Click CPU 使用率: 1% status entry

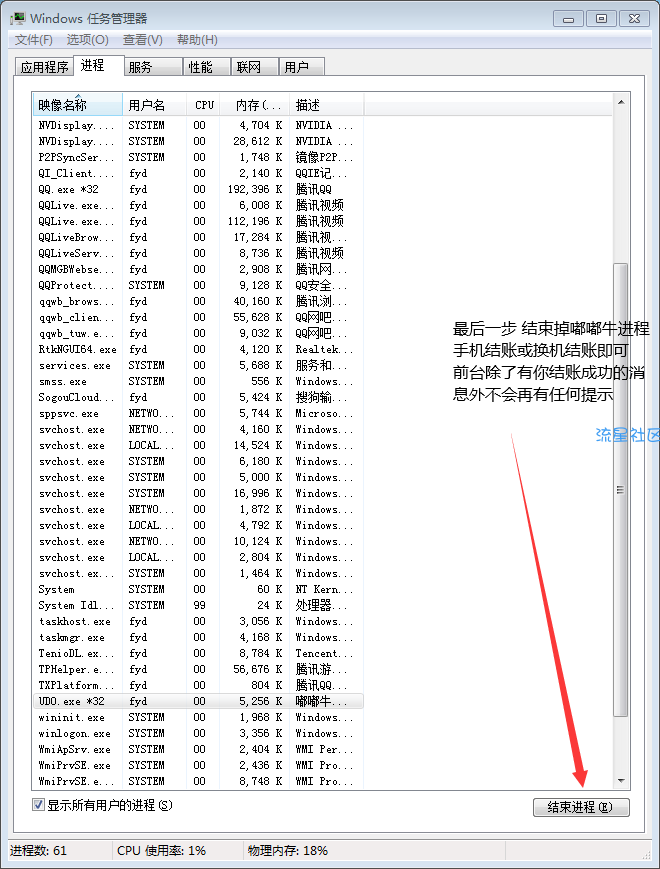(x=161, y=851)
